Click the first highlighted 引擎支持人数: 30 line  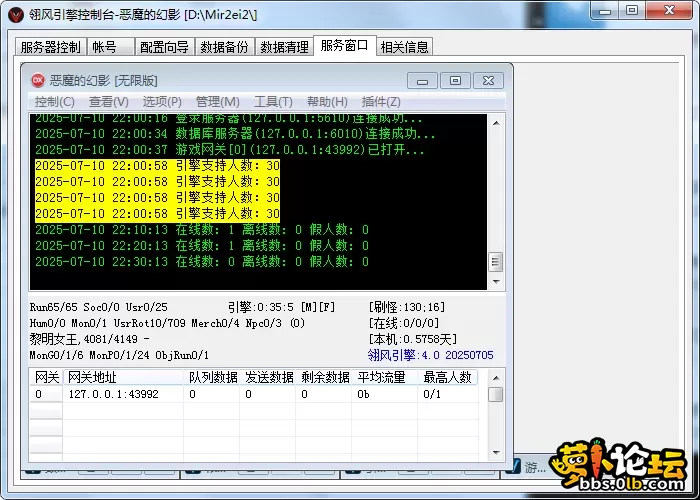click(x=158, y=166)
